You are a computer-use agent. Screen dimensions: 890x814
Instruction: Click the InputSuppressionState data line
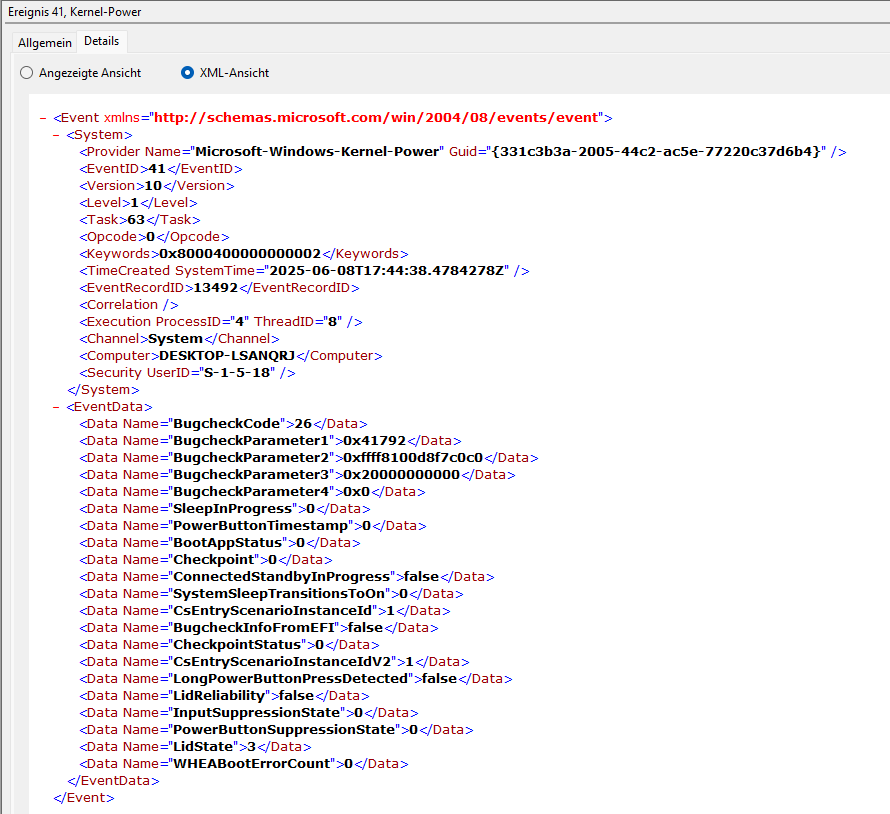[x=249, y=714]
